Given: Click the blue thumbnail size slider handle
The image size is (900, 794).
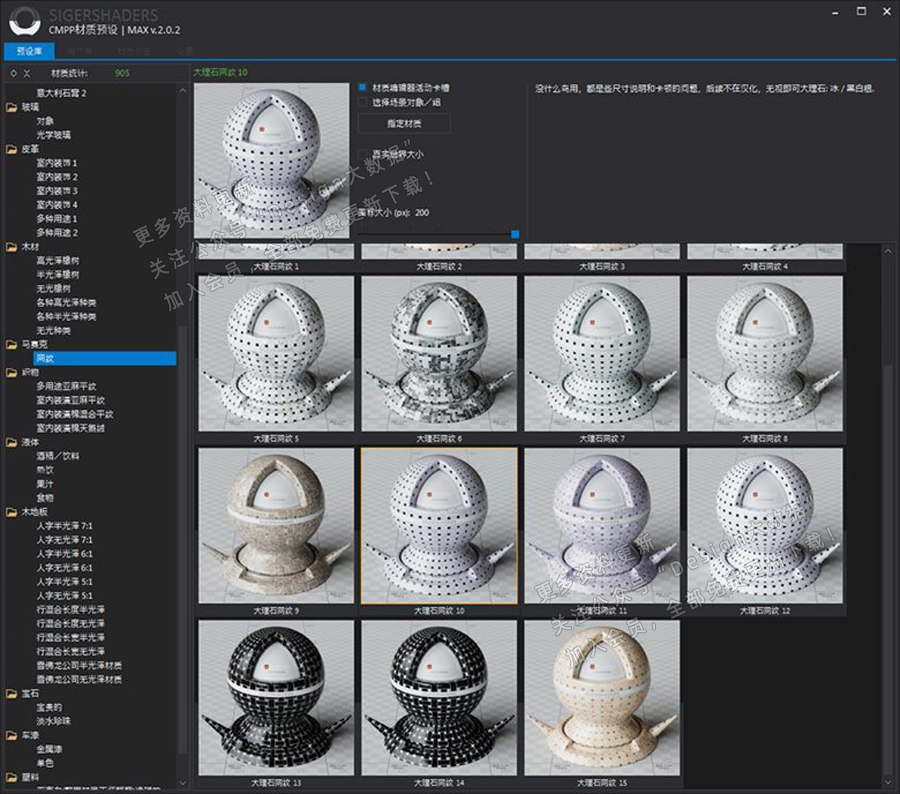Looking at the screenshot, I should (515, 234).
